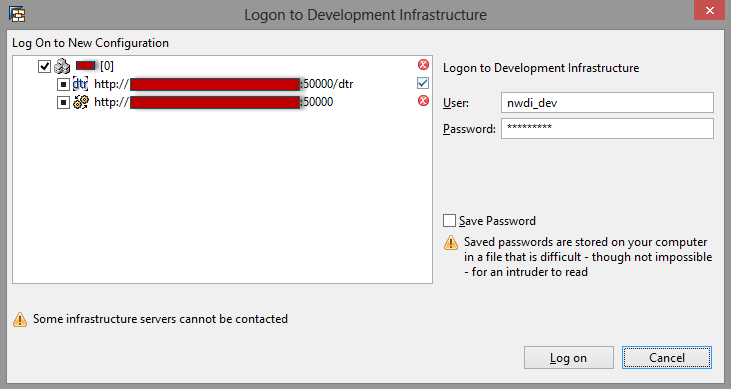
Task: Click the warning icon near servers cannot be contacted
Action: (x=20, y=320)
